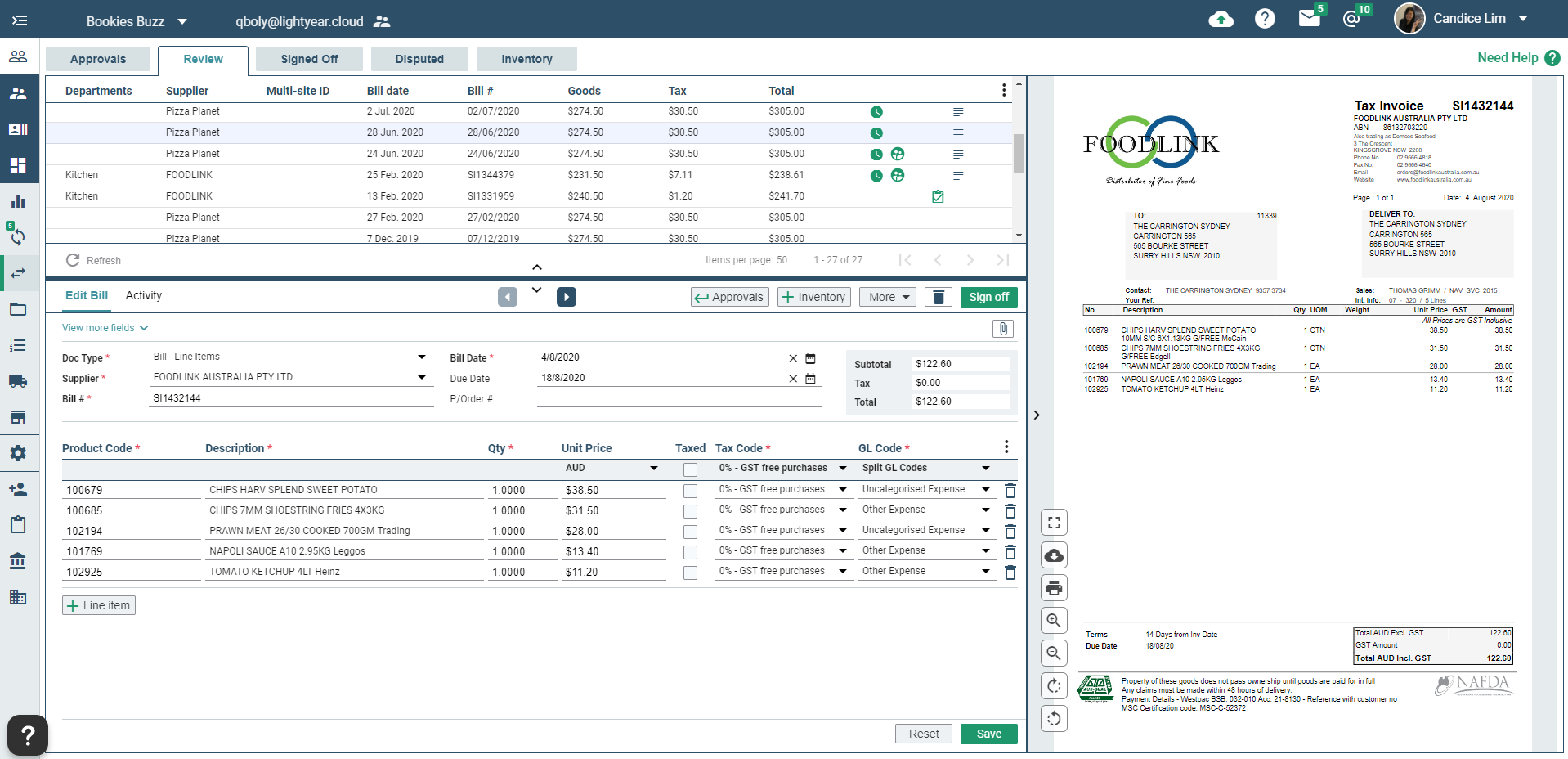Click the Sign off button
Viewport: 1568px width, 759px height.
[x=989, y=297]
